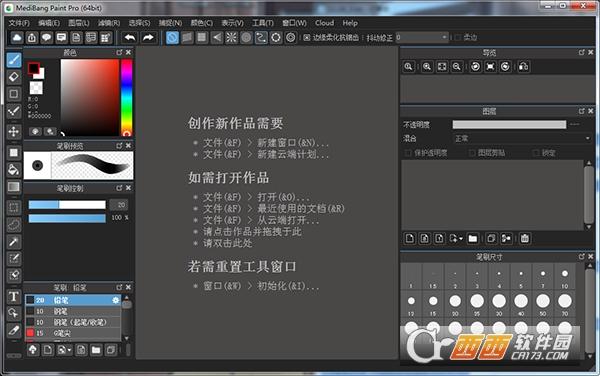This screenshot has height=376, width=600.
Task: Select the Bucket fill tool
Action: click(x=14, y=169)
